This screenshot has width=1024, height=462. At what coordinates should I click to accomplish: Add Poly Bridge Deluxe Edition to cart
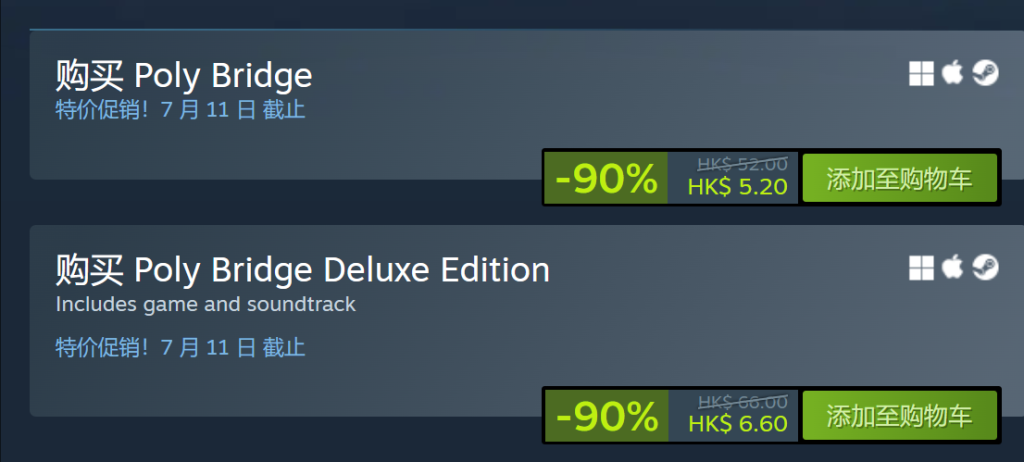click(900, 416)
